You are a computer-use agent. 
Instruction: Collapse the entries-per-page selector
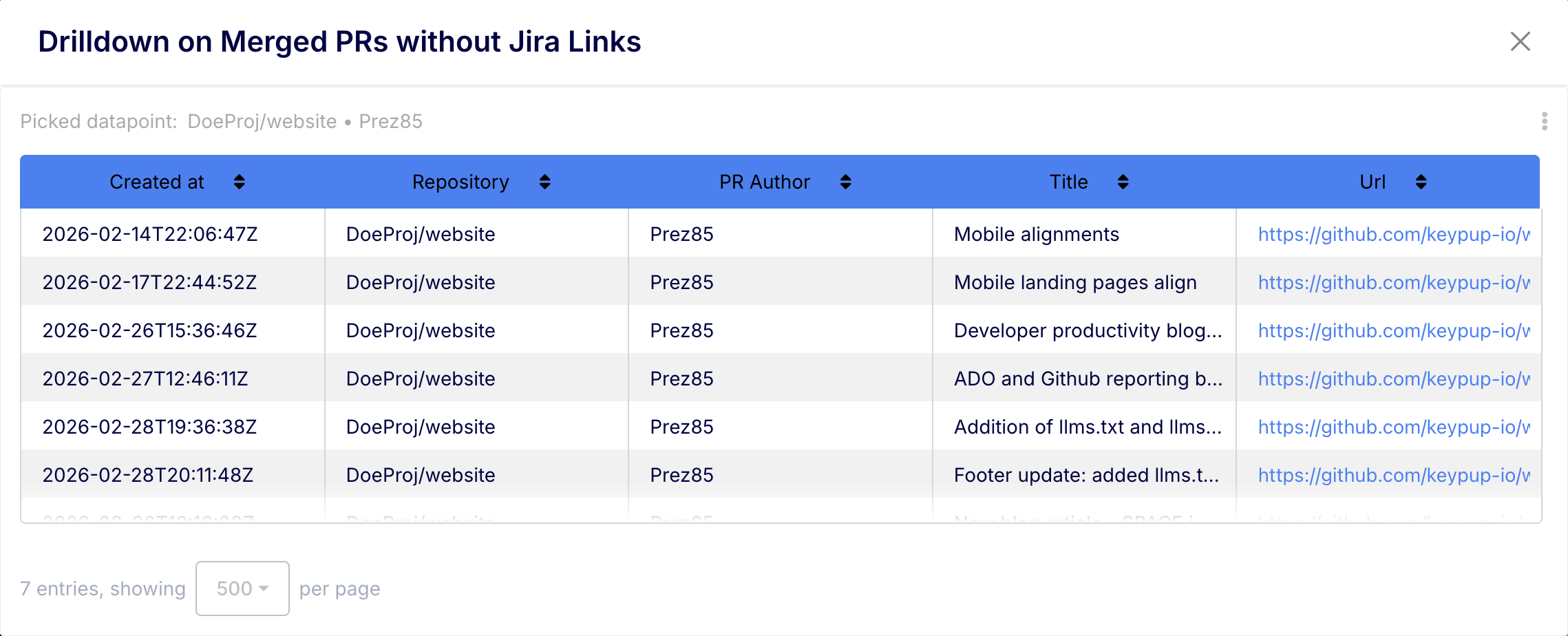[242, 589]
